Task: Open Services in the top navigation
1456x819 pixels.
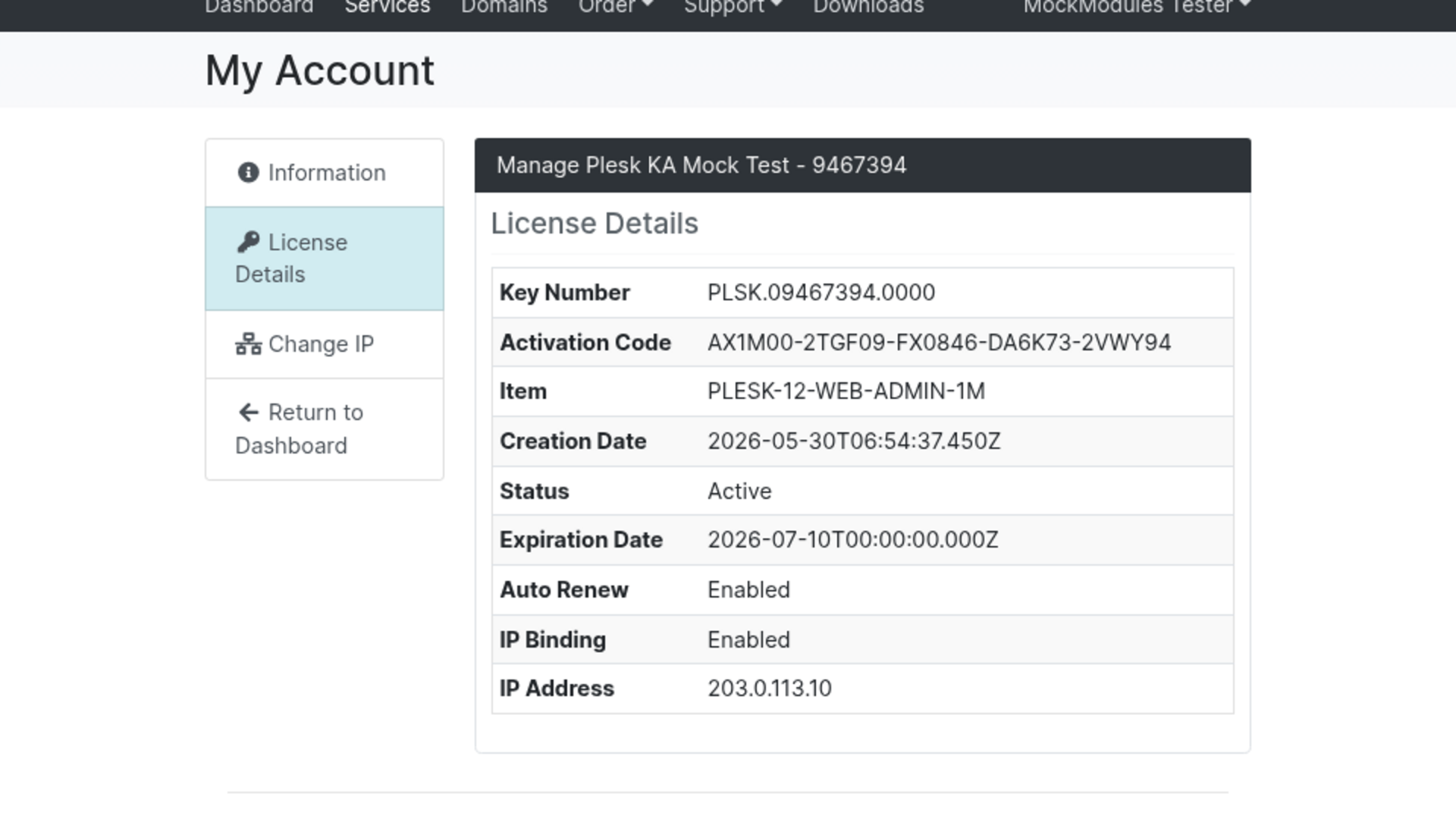Action: (x=388, y=7)
